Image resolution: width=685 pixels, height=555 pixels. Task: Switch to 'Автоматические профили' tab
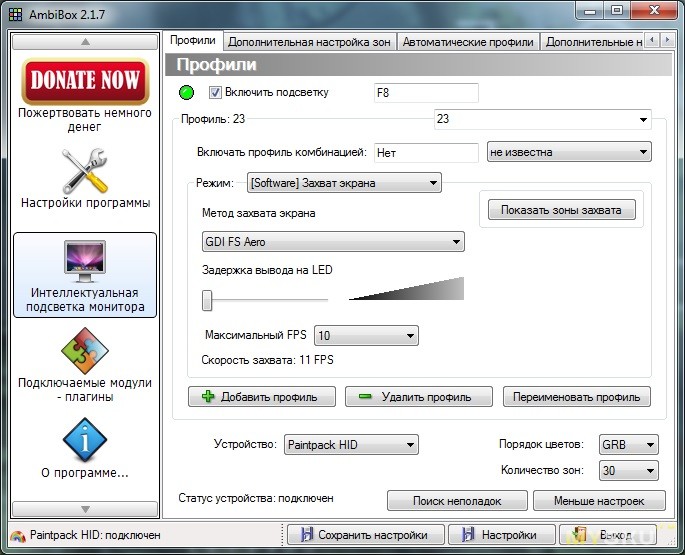[x=468, y=42]
